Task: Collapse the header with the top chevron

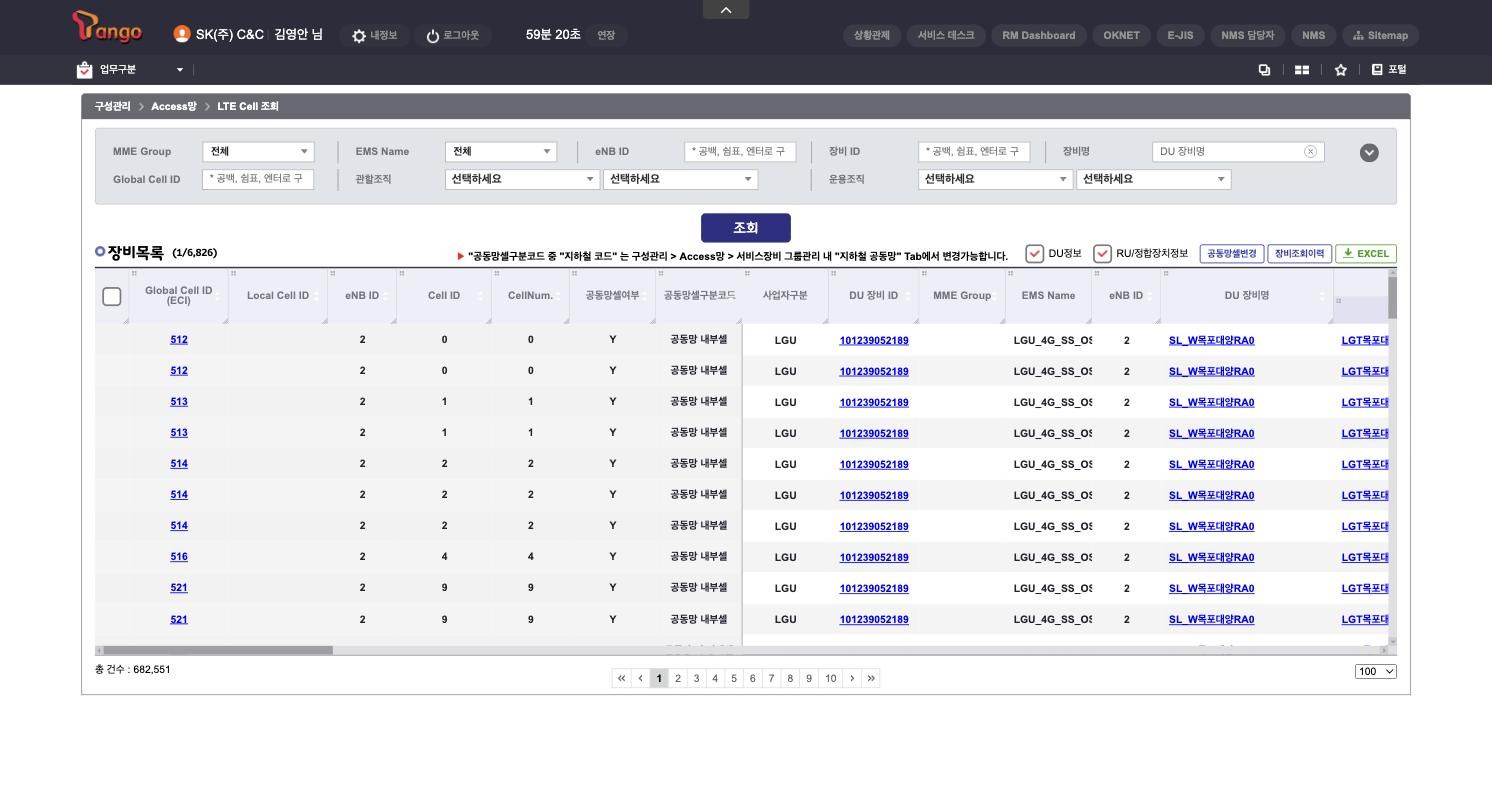Action: click(726, 10)
